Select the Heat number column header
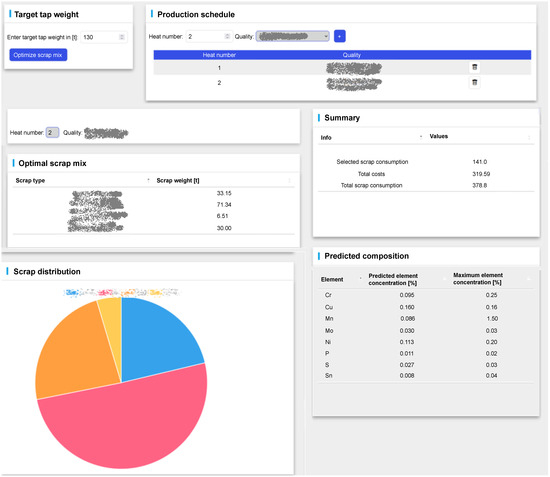 click(x=219, y=55)
